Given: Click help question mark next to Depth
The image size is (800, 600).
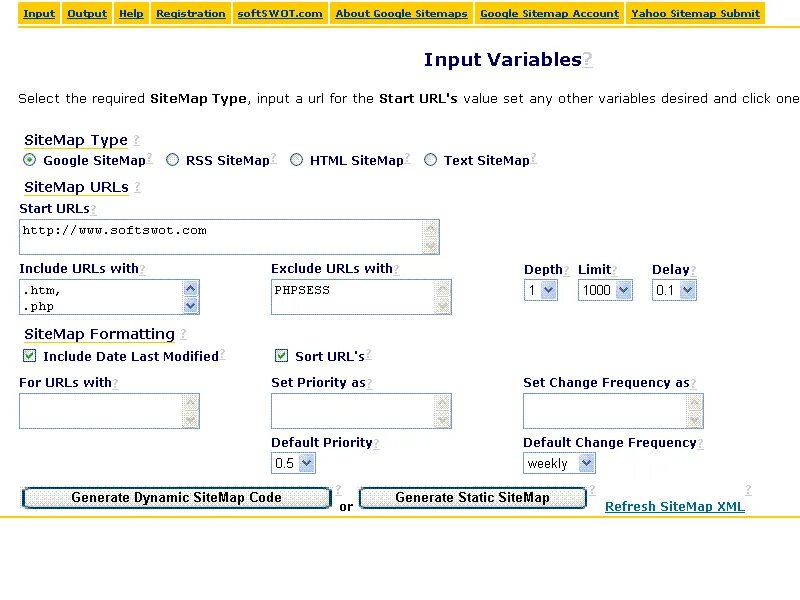Looking at the screenshot, I should click(x=567, y=270).
